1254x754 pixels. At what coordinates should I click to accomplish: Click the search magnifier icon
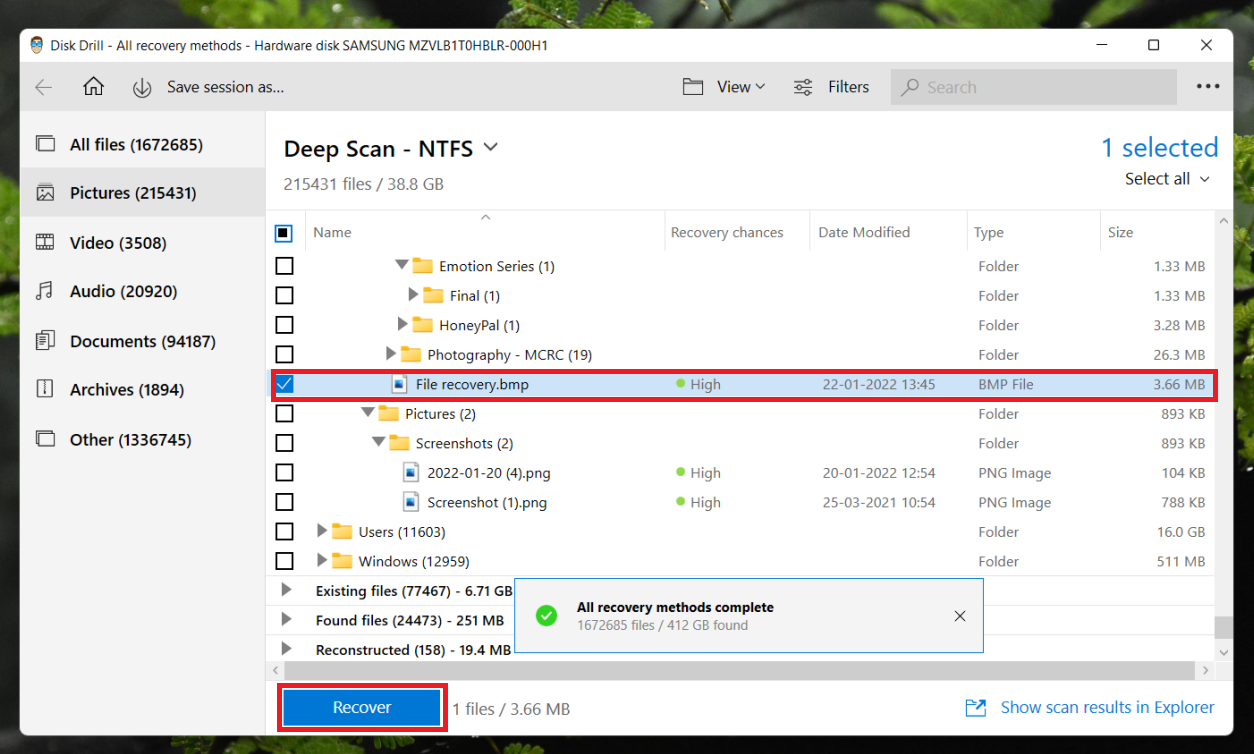[x=908, y=87]
